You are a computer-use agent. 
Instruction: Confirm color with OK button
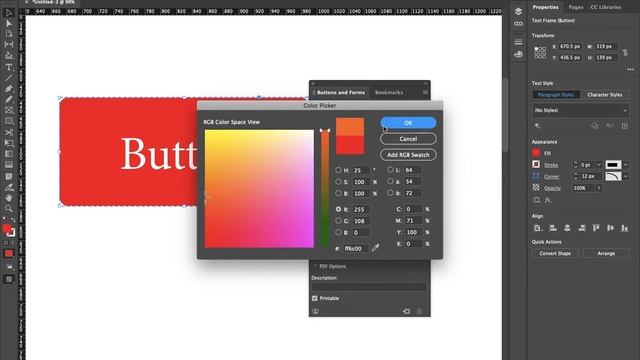[408, 123]
